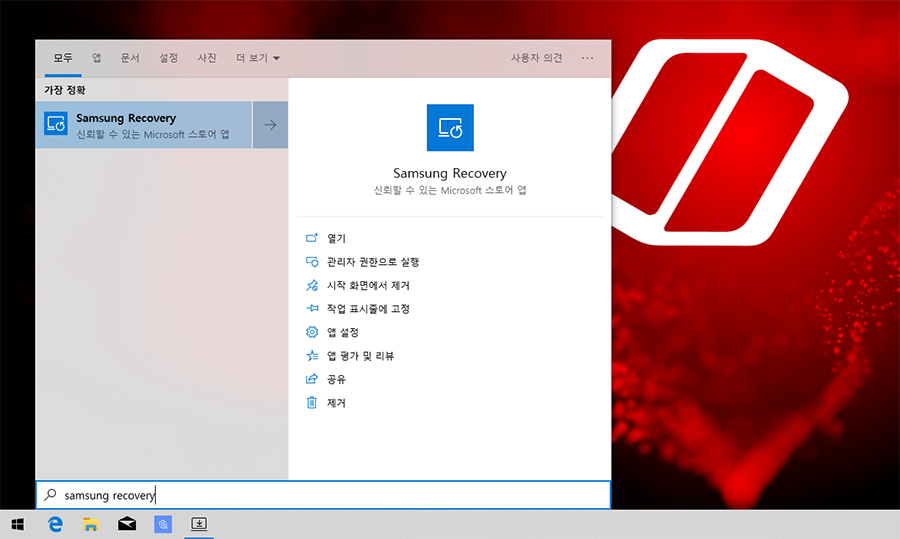Click Samsung Recovery icon in result list

coord(56,124)
